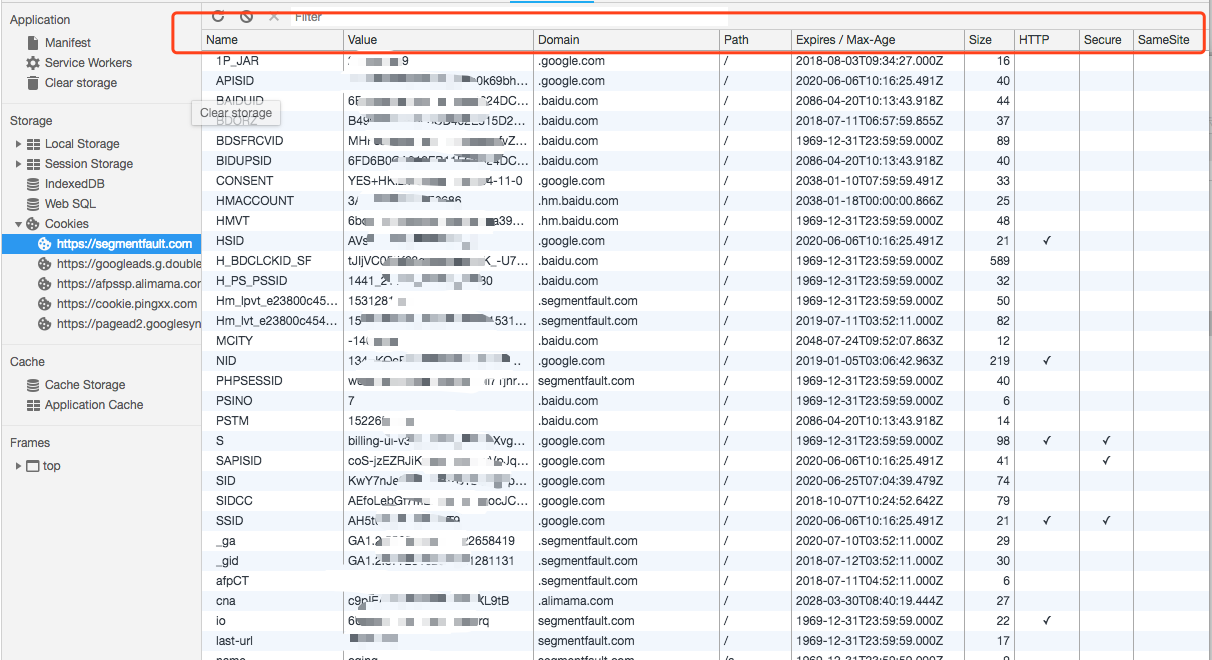Select the PHPSESSID cookie row

click(706, 381)
